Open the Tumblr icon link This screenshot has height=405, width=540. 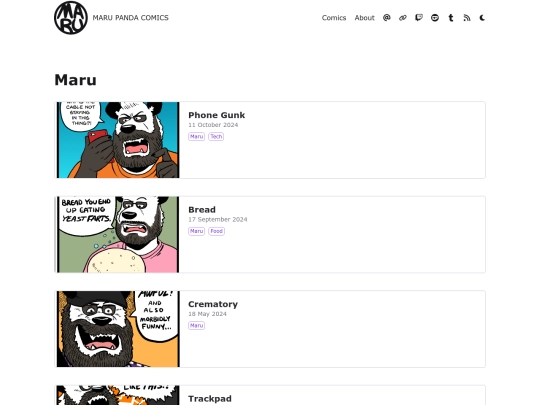tap(451, 18)
